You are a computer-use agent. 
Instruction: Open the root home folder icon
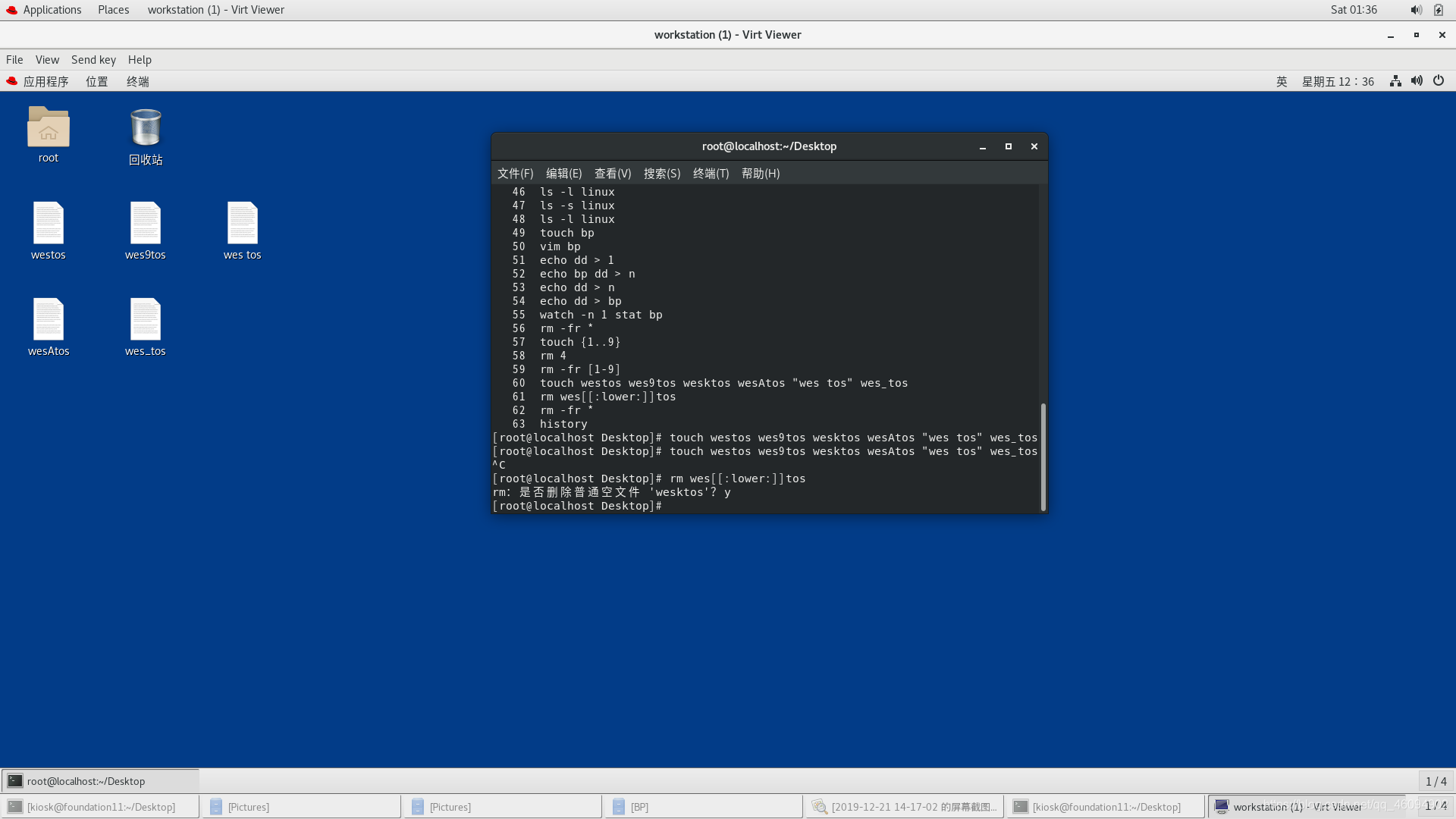coord(48,127)
